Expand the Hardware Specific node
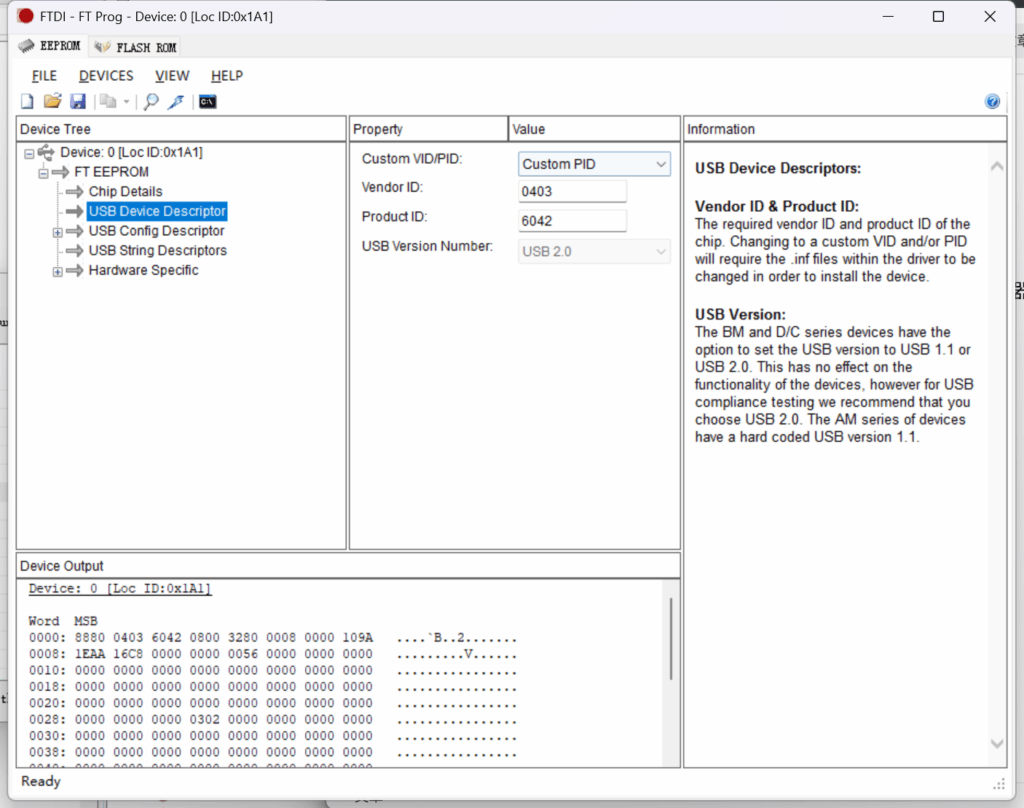 [57, 271]
